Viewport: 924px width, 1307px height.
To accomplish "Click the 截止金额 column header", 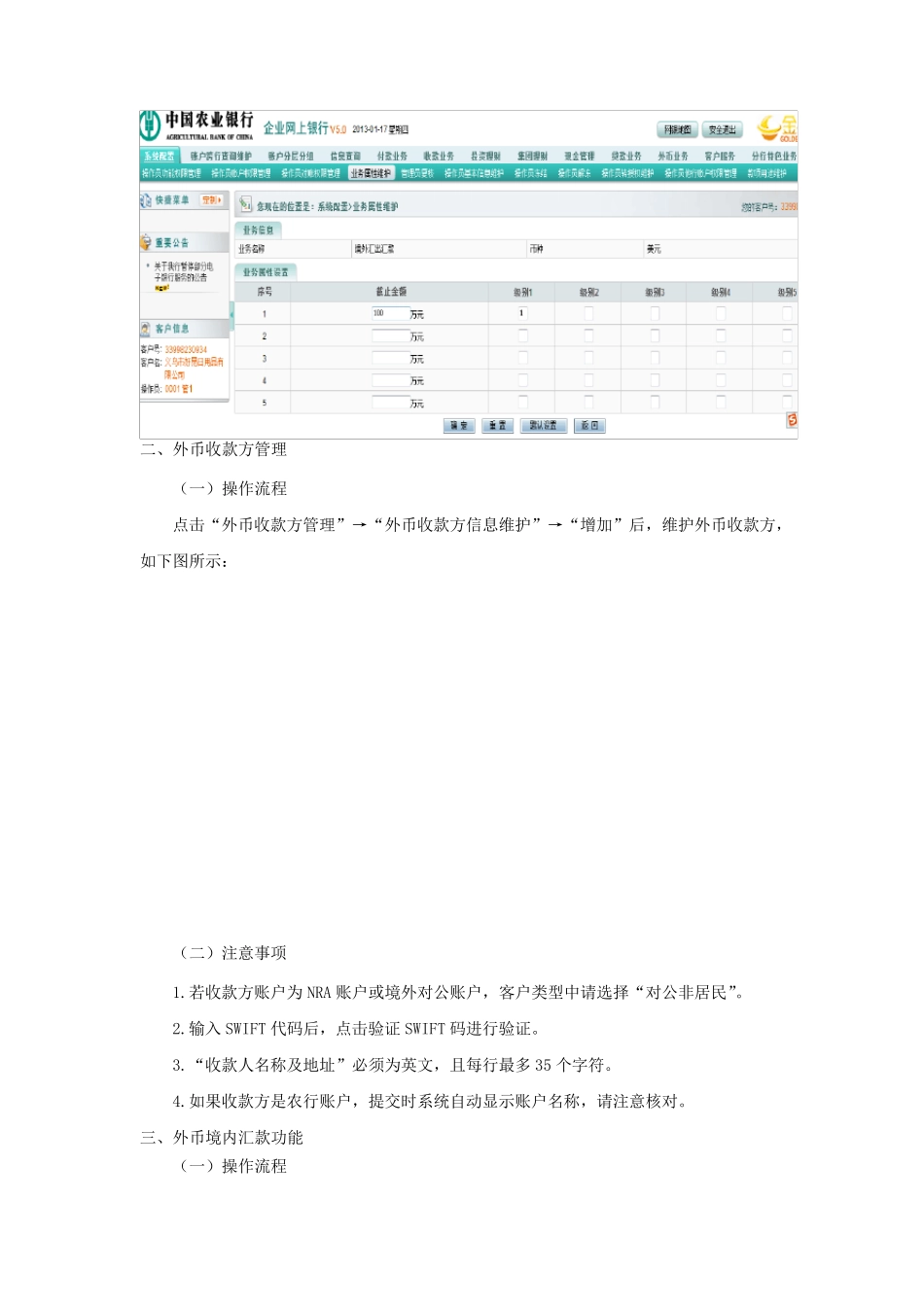I will pyautogui.click(x=391, y=292).
